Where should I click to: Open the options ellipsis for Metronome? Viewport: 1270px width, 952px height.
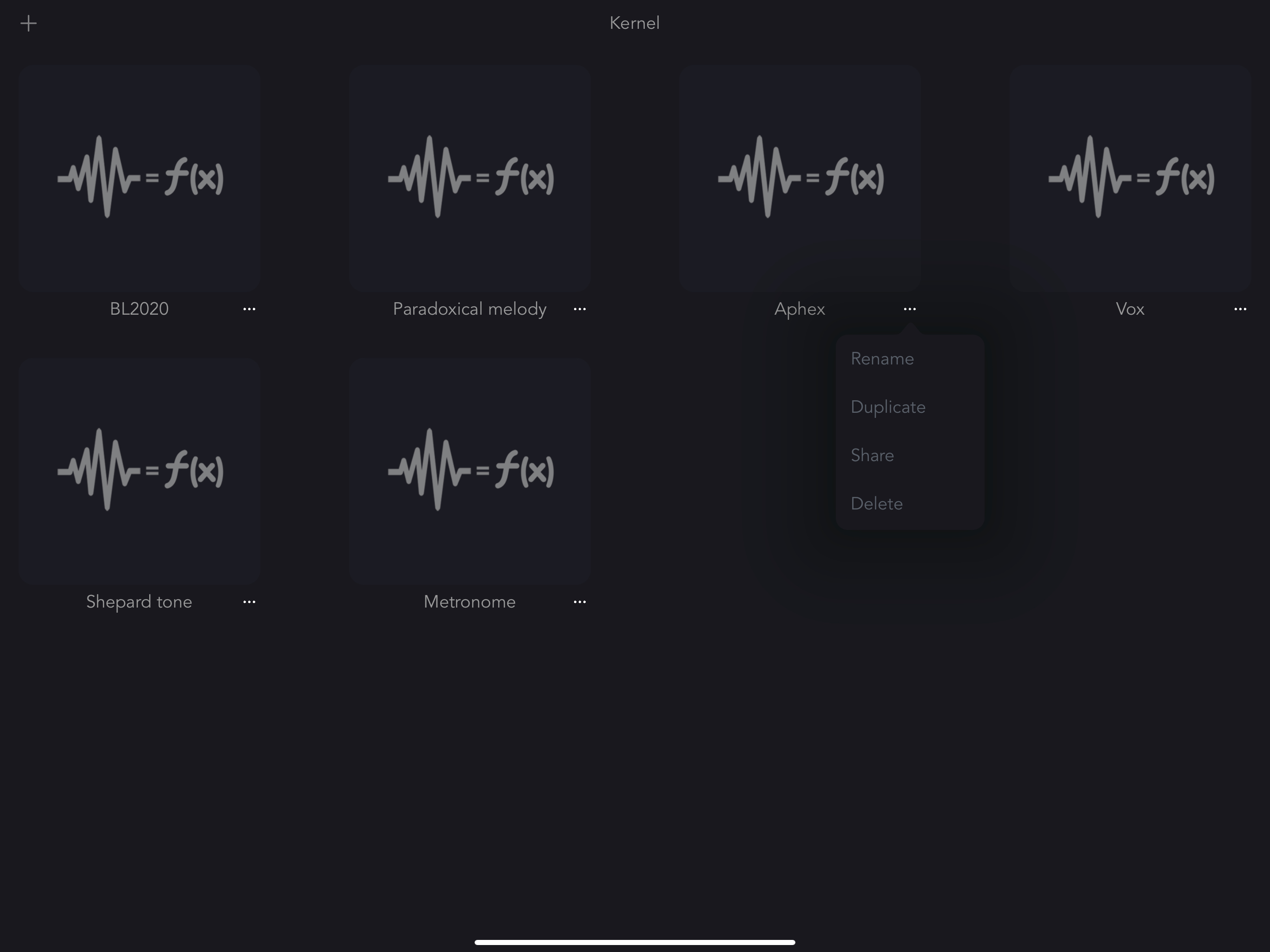pyautogui.click(x=580, y=602)
